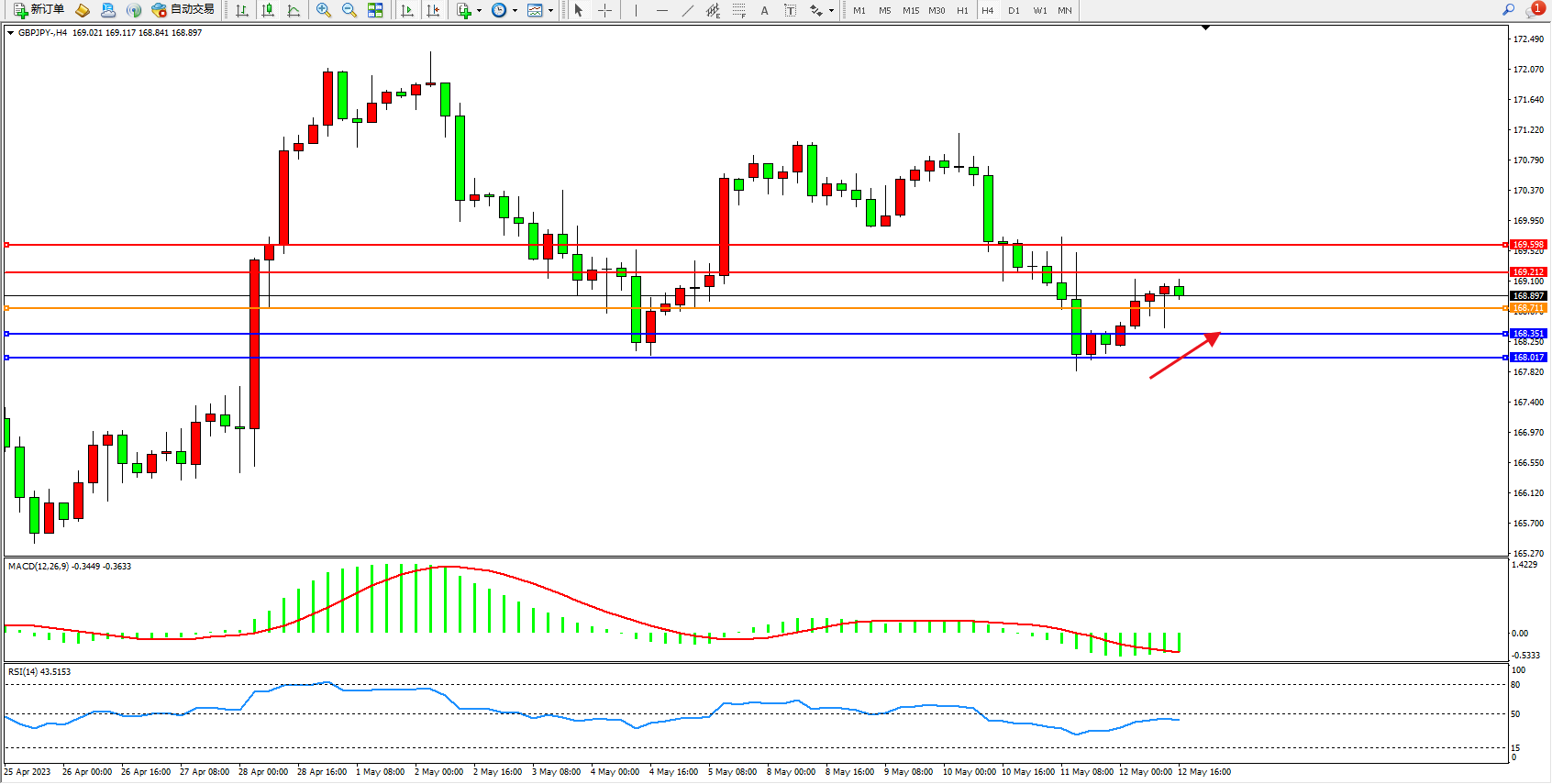Click the 169.598 red price level label
This screenshot has height=784, width=1552.
coord(1528,245)
